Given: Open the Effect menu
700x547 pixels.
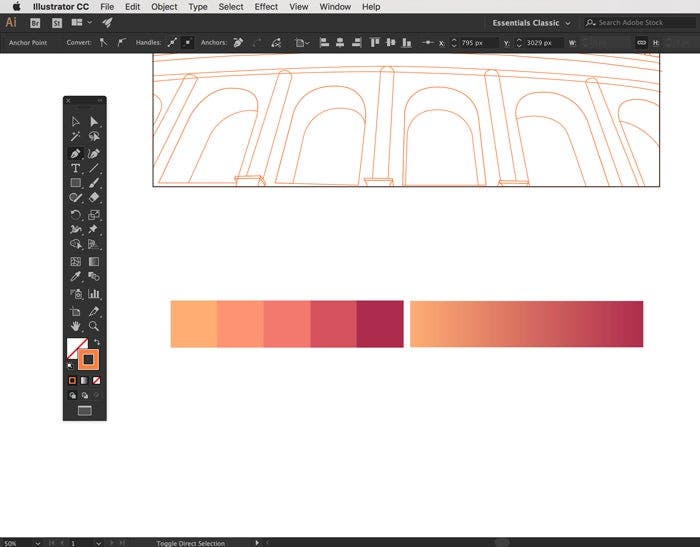Looking at the screenshot, I should (266, 7).
